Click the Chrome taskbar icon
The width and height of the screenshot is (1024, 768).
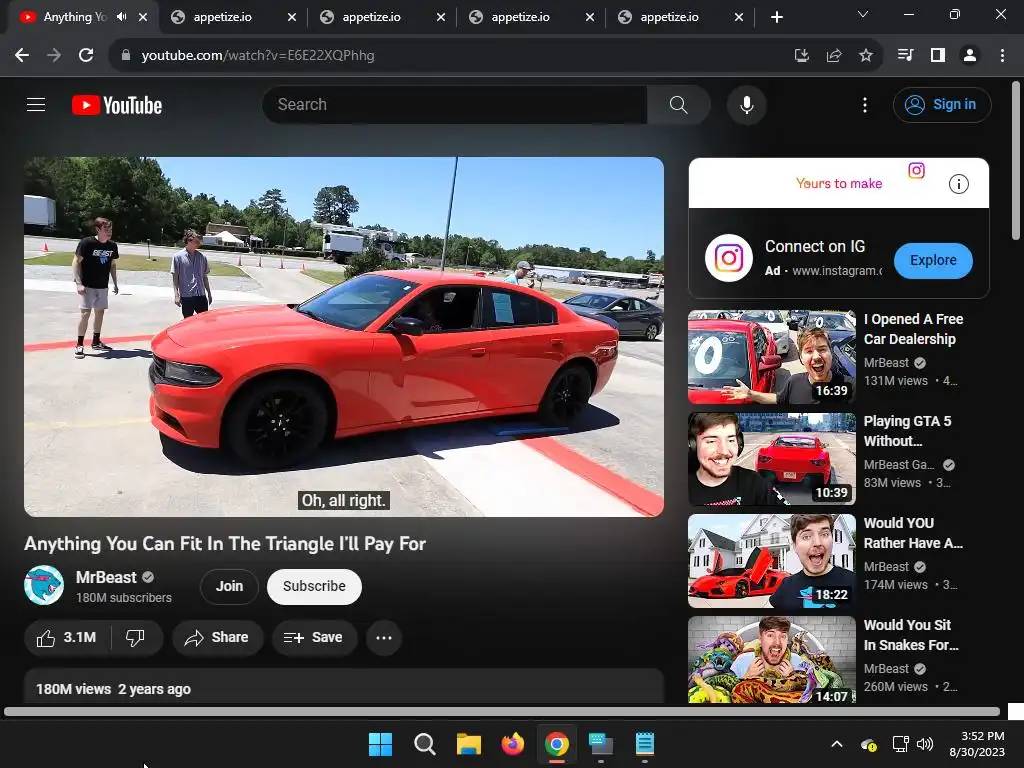[556, 744]
